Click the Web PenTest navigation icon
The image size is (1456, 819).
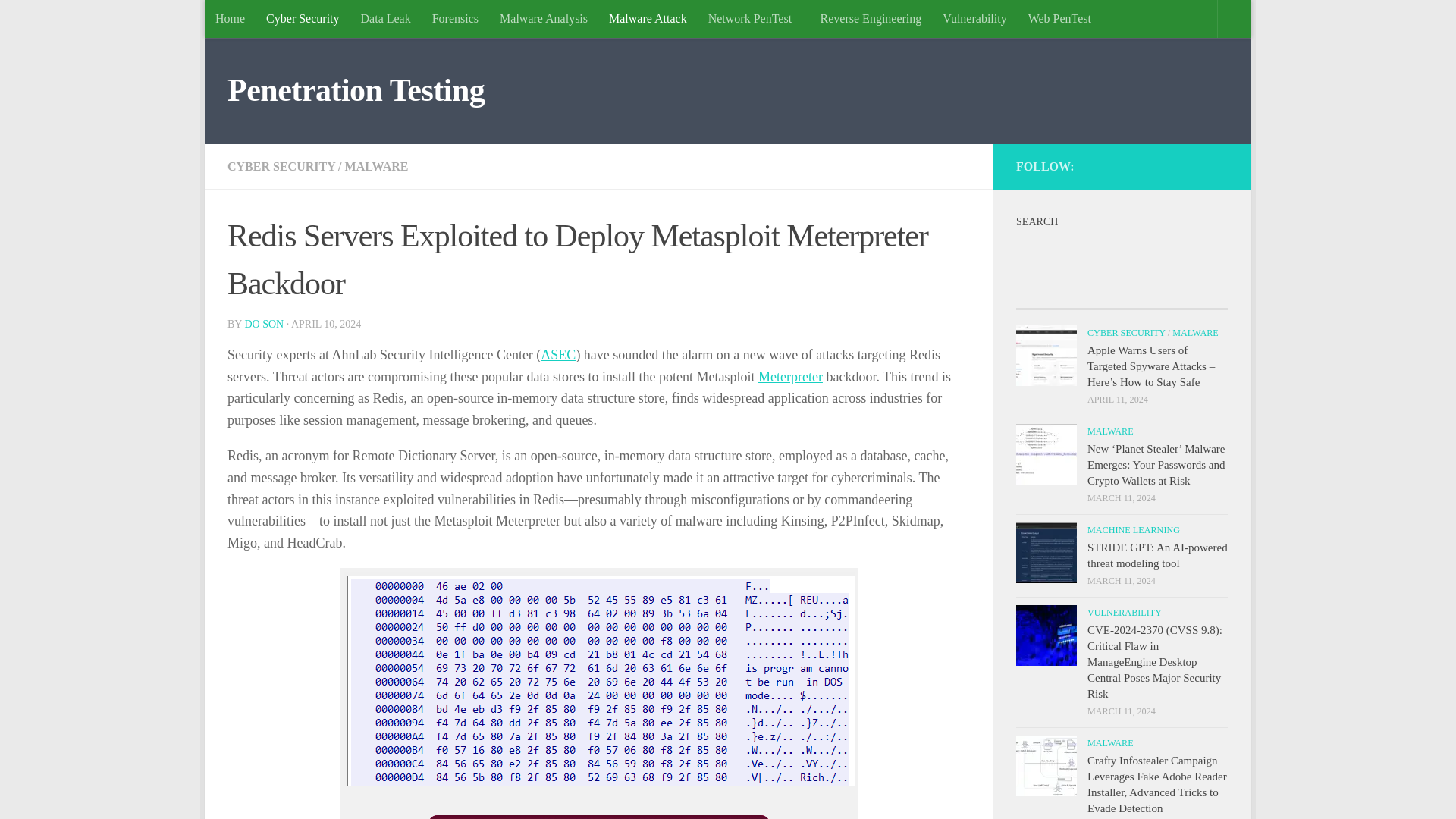point(1059,18)
